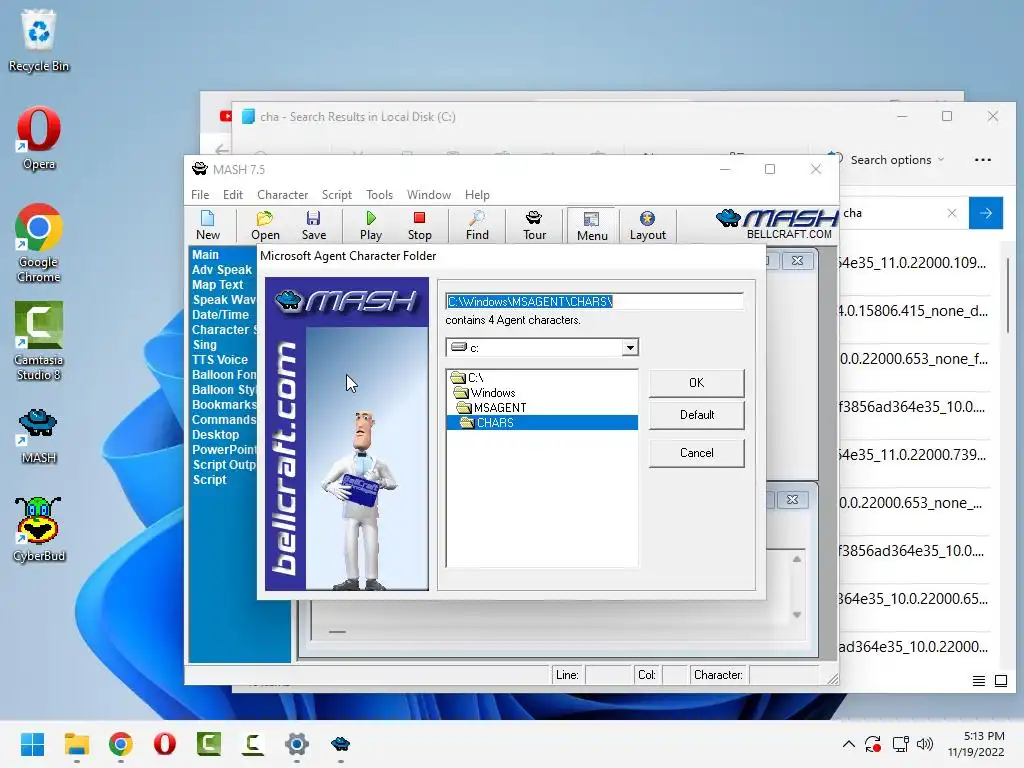Open the three-dots more menu in Explorer
Image resolution: width=1024 pixels, height=768 pixels.
tap(982, 160)
